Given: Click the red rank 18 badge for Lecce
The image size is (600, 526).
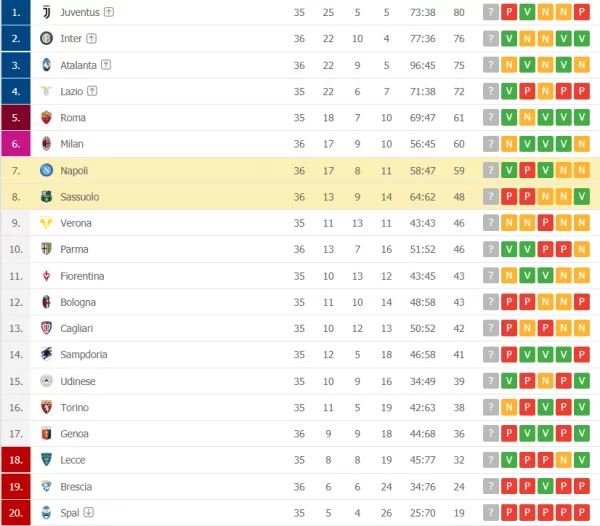Looking at the screenshot, I should [x=16, y=460].
